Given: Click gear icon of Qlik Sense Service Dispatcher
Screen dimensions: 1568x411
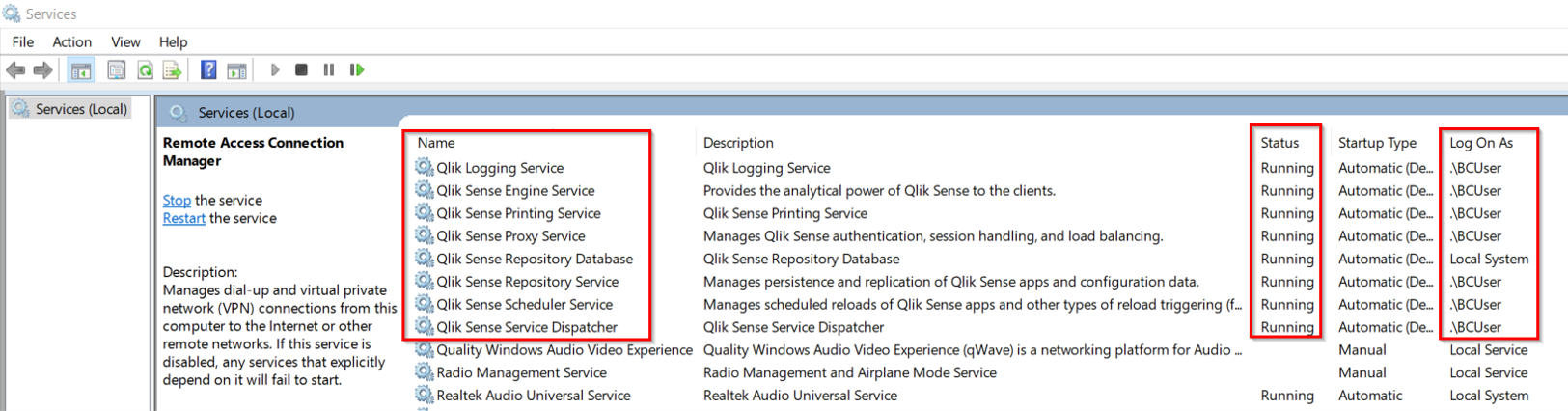Looking at the screenshot, I should (x=425, y=327).
